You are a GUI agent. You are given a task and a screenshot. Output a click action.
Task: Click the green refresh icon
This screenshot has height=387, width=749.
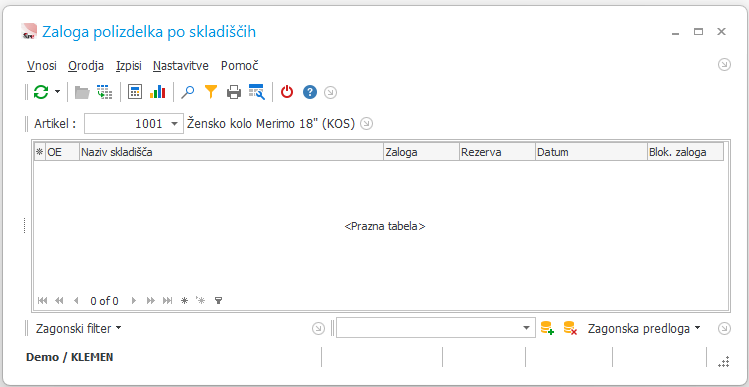(41, 92)
